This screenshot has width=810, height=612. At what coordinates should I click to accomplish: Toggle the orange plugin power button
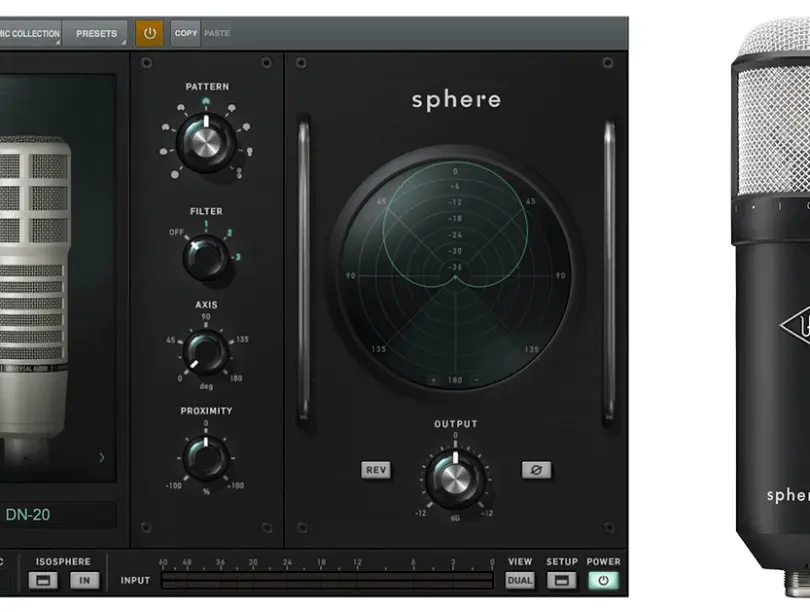[x=149, y=34]
